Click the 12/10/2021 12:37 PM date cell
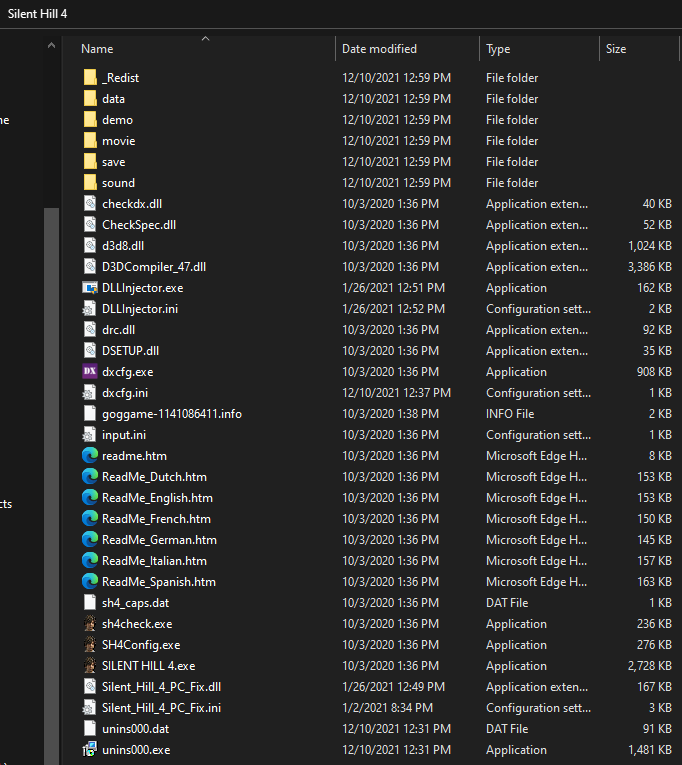The width and height of the screenshot is (682, 765). [x=397, y=393]
